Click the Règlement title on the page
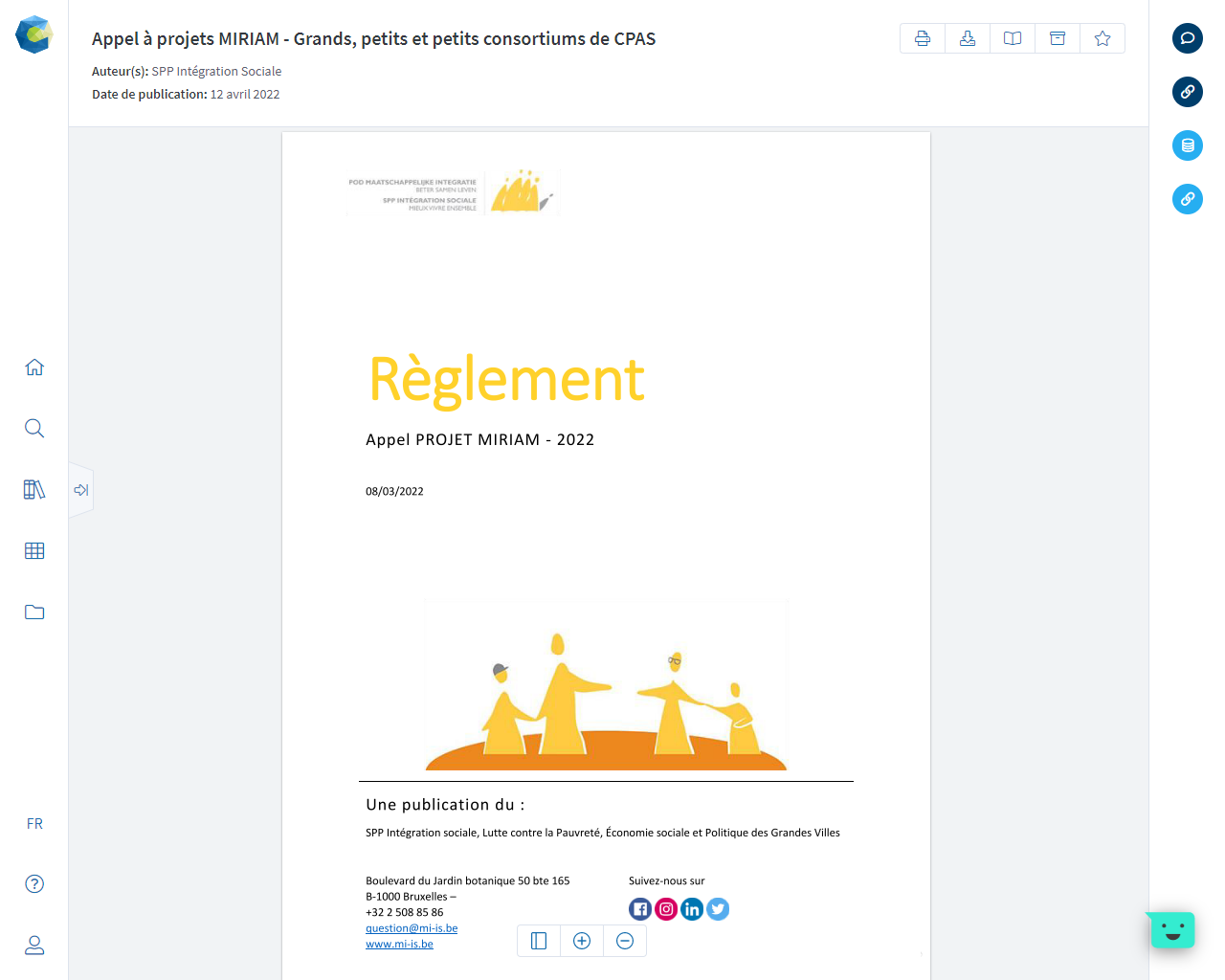The image size is (1225, 980). click(506, 380)
